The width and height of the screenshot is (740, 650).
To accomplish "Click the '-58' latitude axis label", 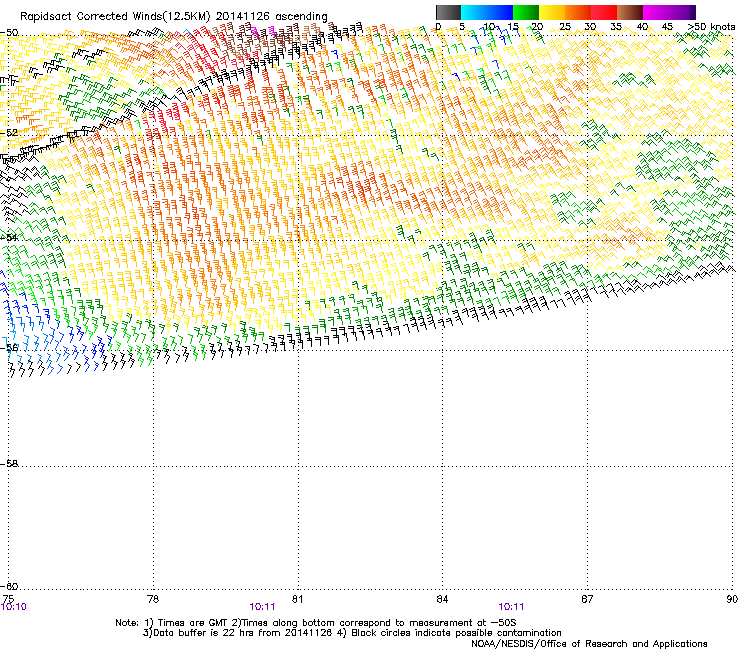I will (x=9, y=464).
